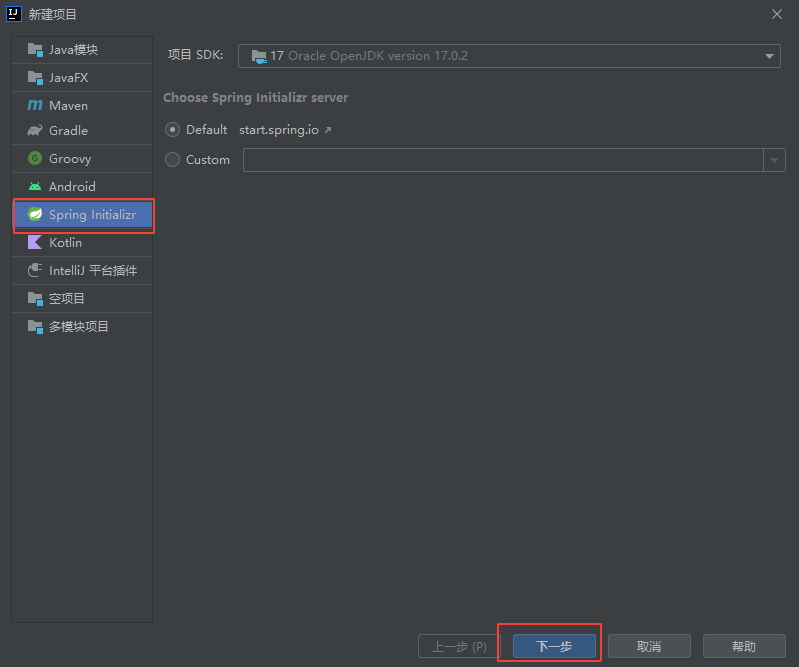Click the Gradle elephant icon
799x667 pixels.
(35, 130)
